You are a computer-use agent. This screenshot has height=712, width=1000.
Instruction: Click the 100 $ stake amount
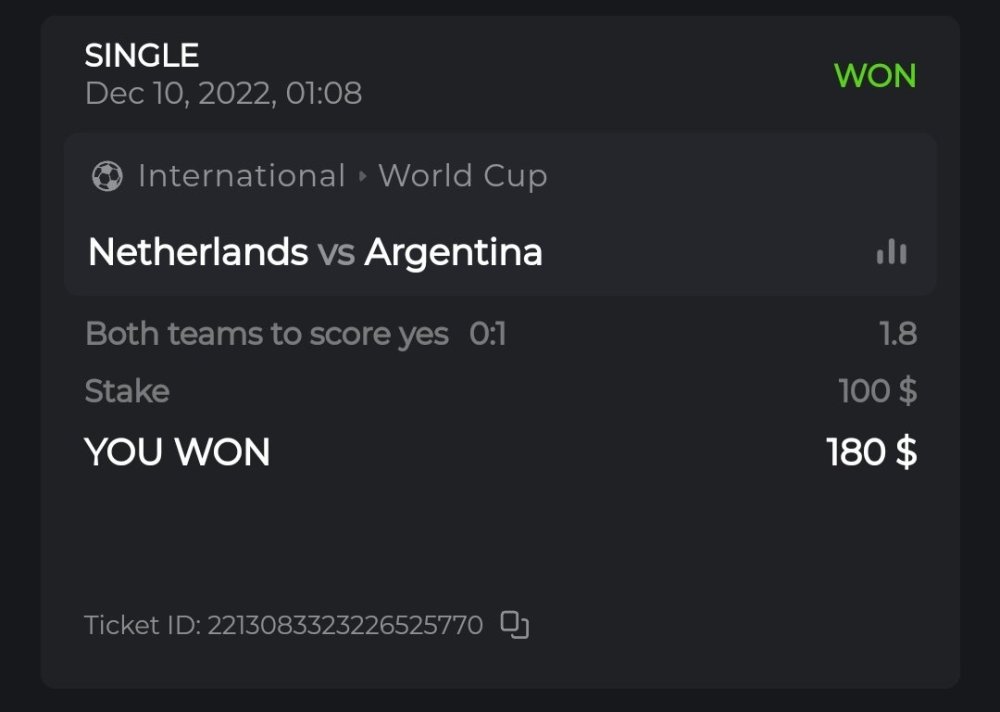click(877, 391)
